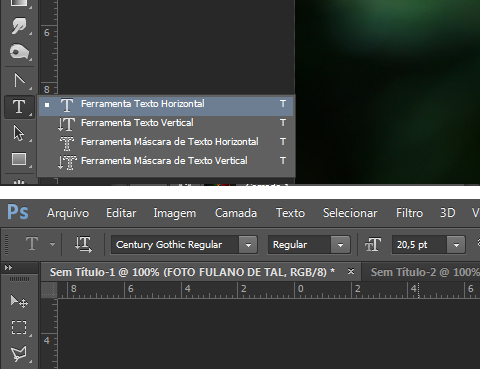
Task: Open the Filtro menu
Action: [x=409, y=213]
